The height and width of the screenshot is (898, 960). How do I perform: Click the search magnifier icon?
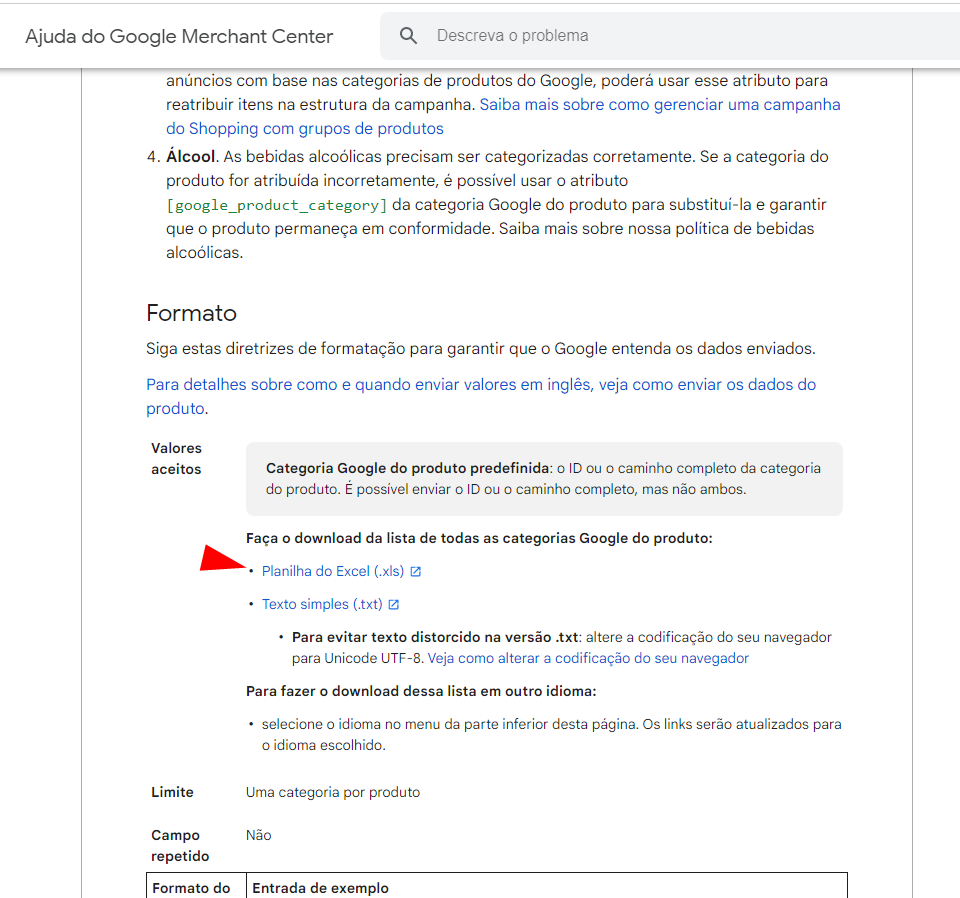point(408,36)
